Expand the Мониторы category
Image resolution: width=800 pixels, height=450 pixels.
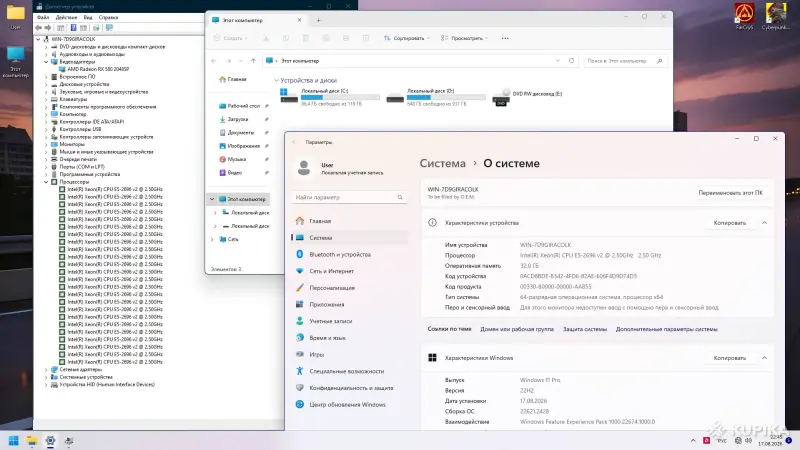point(46,144)
